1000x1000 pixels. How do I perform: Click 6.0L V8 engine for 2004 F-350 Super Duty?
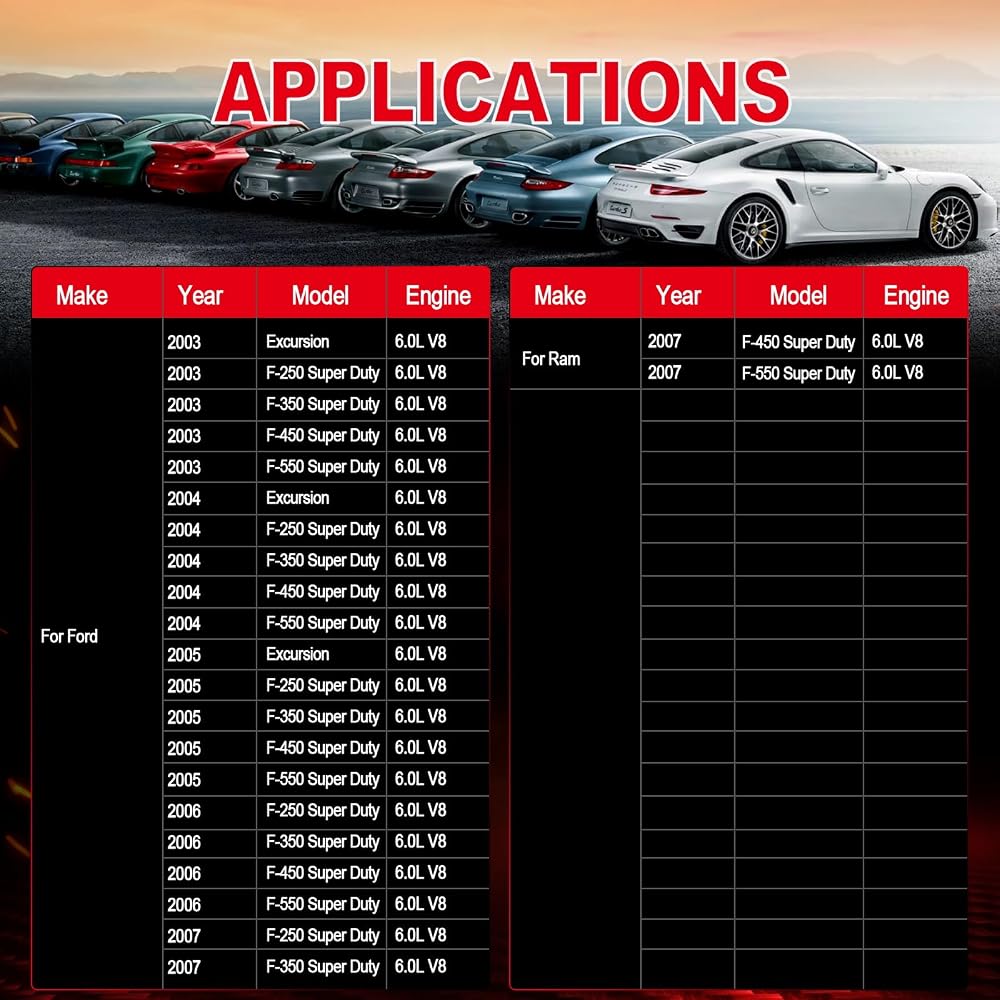(420, 560)
